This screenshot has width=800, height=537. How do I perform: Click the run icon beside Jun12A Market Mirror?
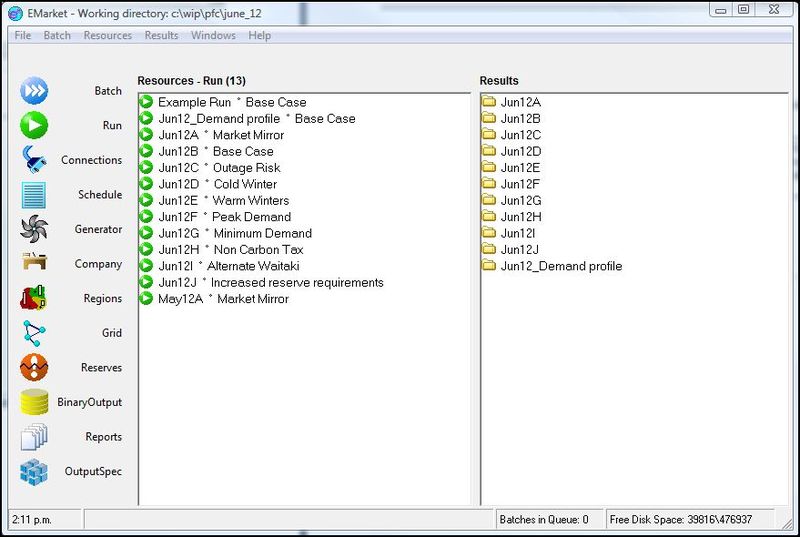click(146, 135)
